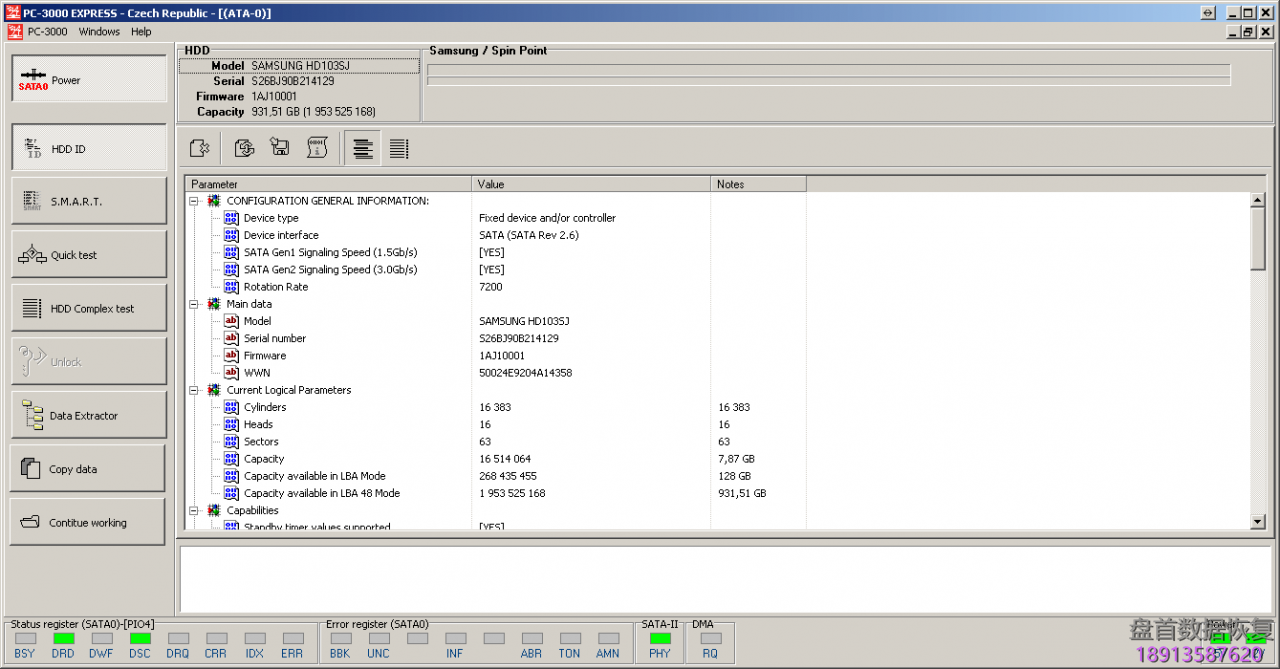Screen dimensions: 1280x669
Task: Collapse the CONFIGURATION GENERAL INFORMATION node
Action: [195, 201]
